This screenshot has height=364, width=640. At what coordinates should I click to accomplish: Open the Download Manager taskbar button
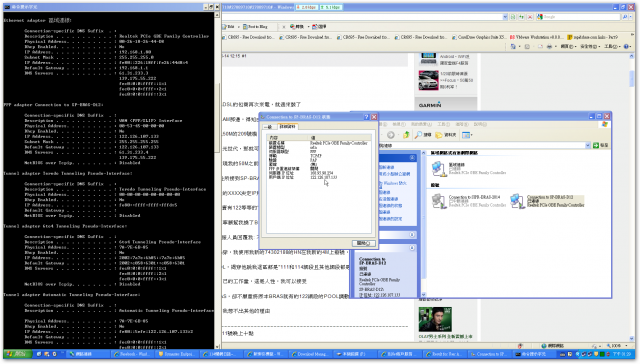(x=310, y=354)
